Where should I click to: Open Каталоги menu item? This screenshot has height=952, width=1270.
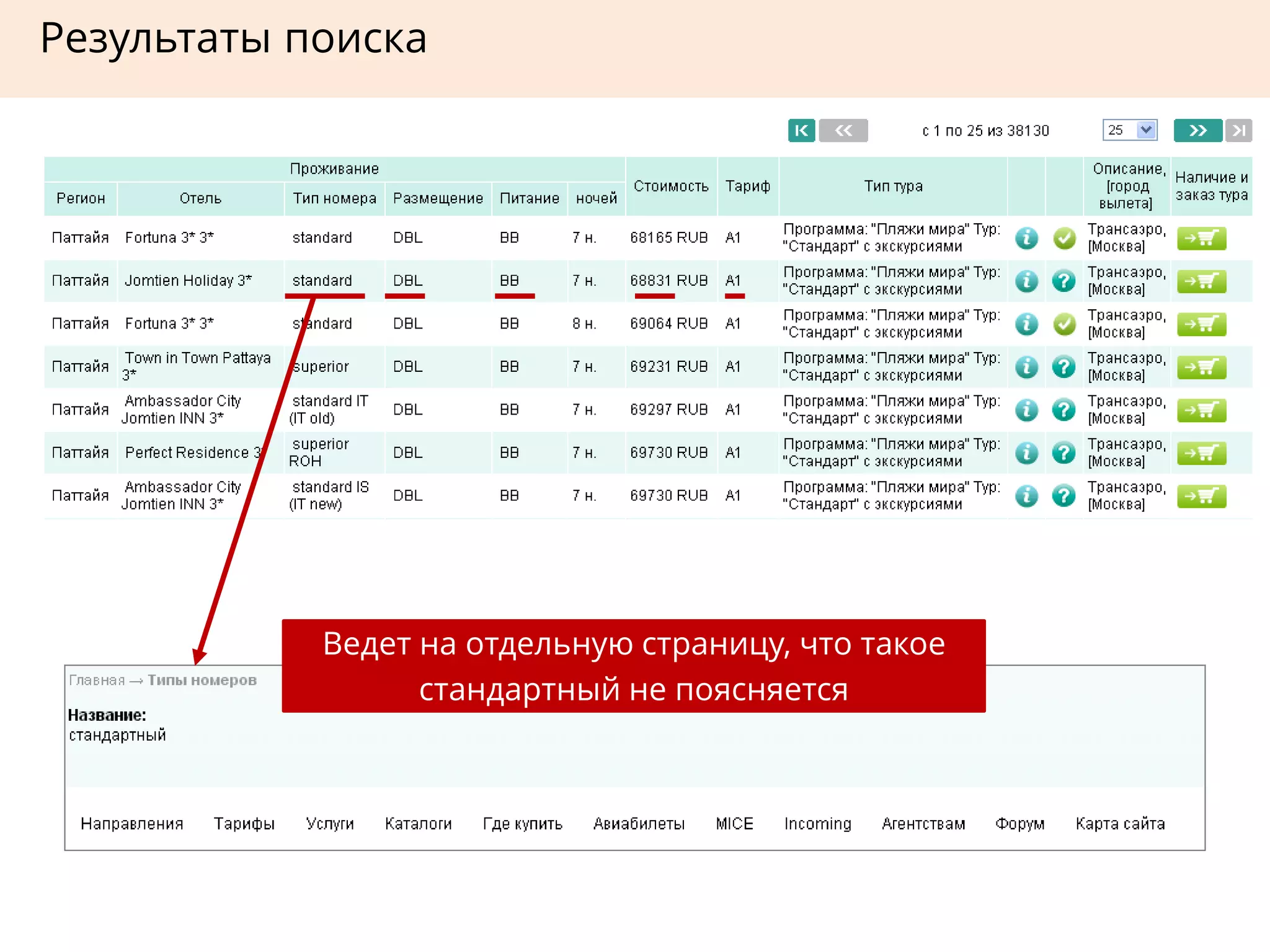(x=419, y=824)
